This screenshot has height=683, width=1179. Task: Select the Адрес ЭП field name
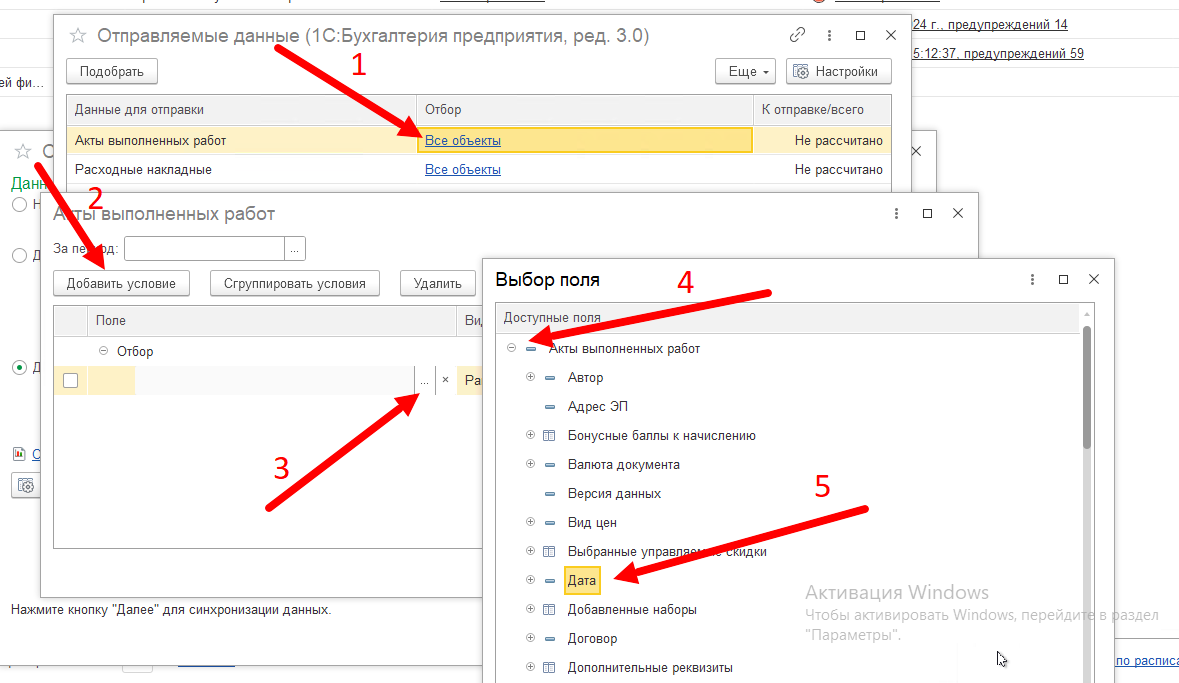click(598, 407)
